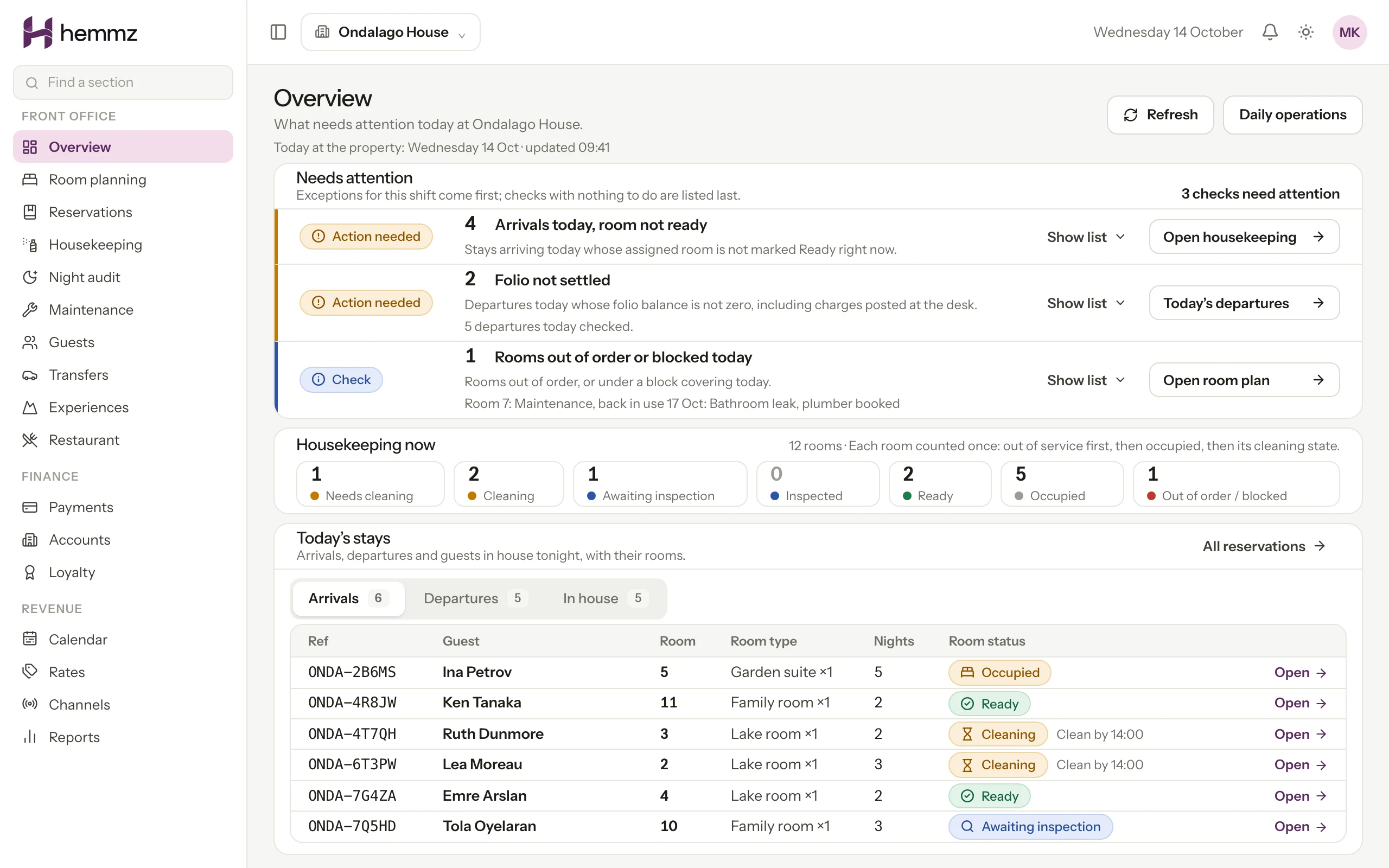This screenshot has height=868, width=1389.
Task: Click the Payments card icon
Action: [30, 507]
